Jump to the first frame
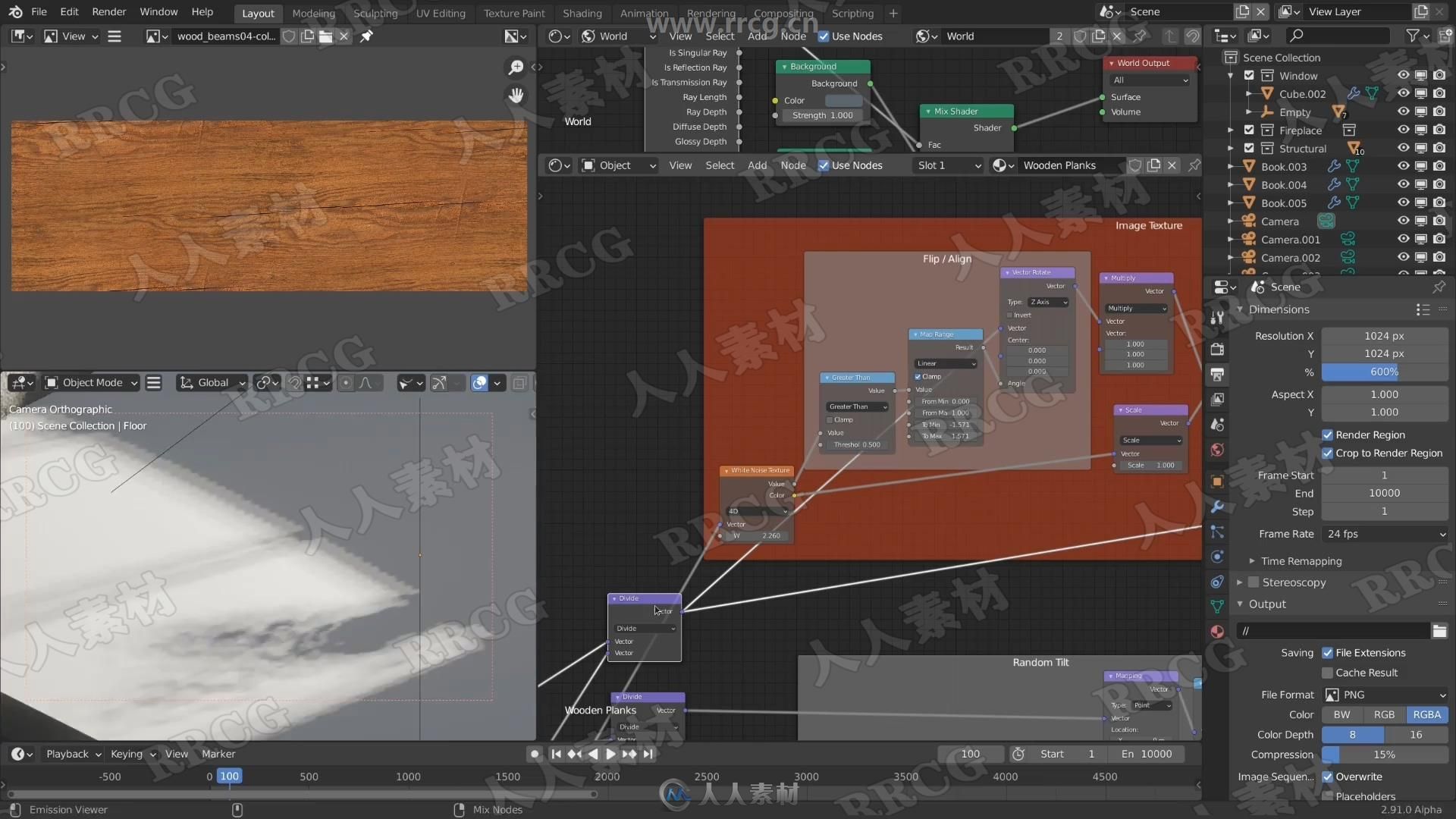The image size is (1456, 819). [556, 754]
